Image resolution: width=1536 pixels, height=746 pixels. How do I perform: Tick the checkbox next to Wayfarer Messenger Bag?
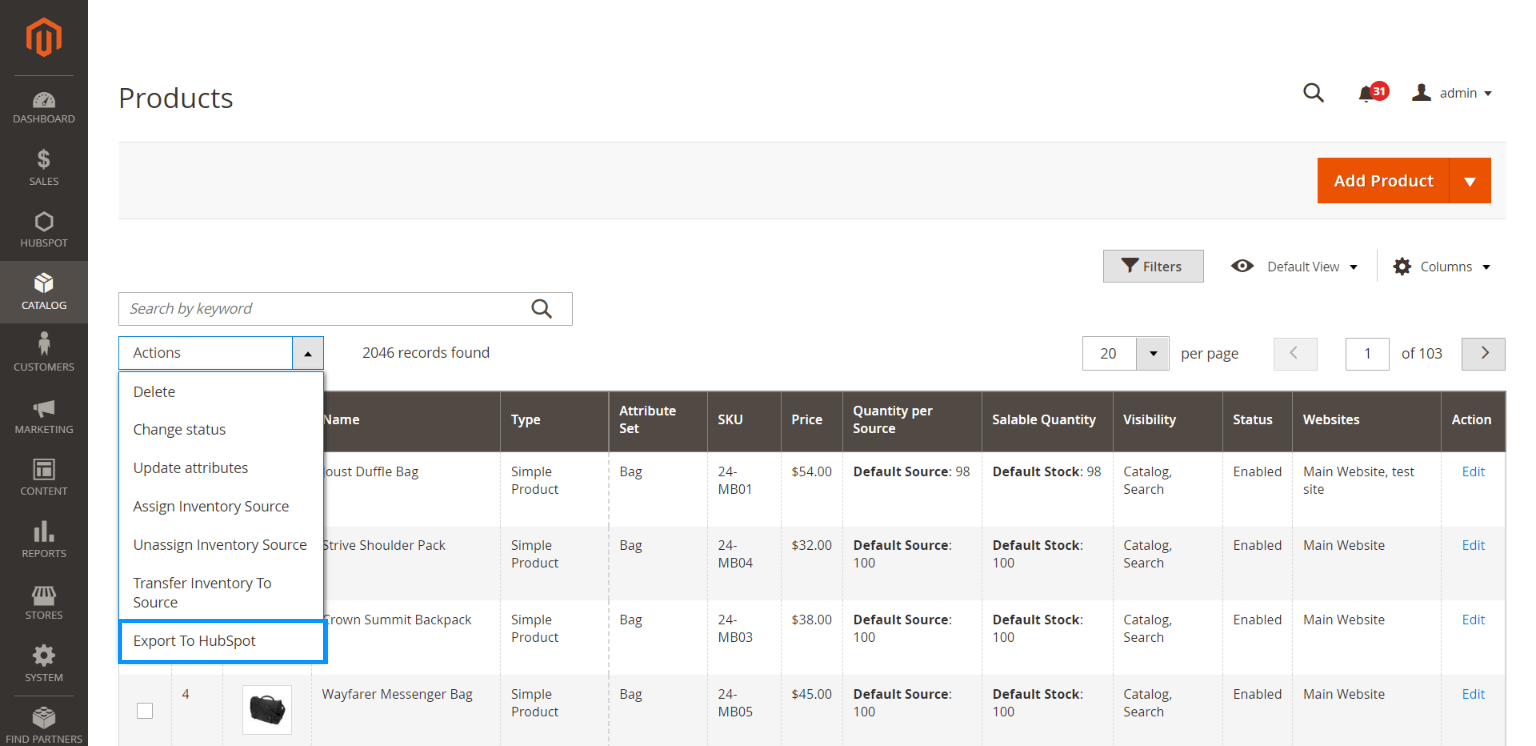pyautogui.click(x=145, y=710)
